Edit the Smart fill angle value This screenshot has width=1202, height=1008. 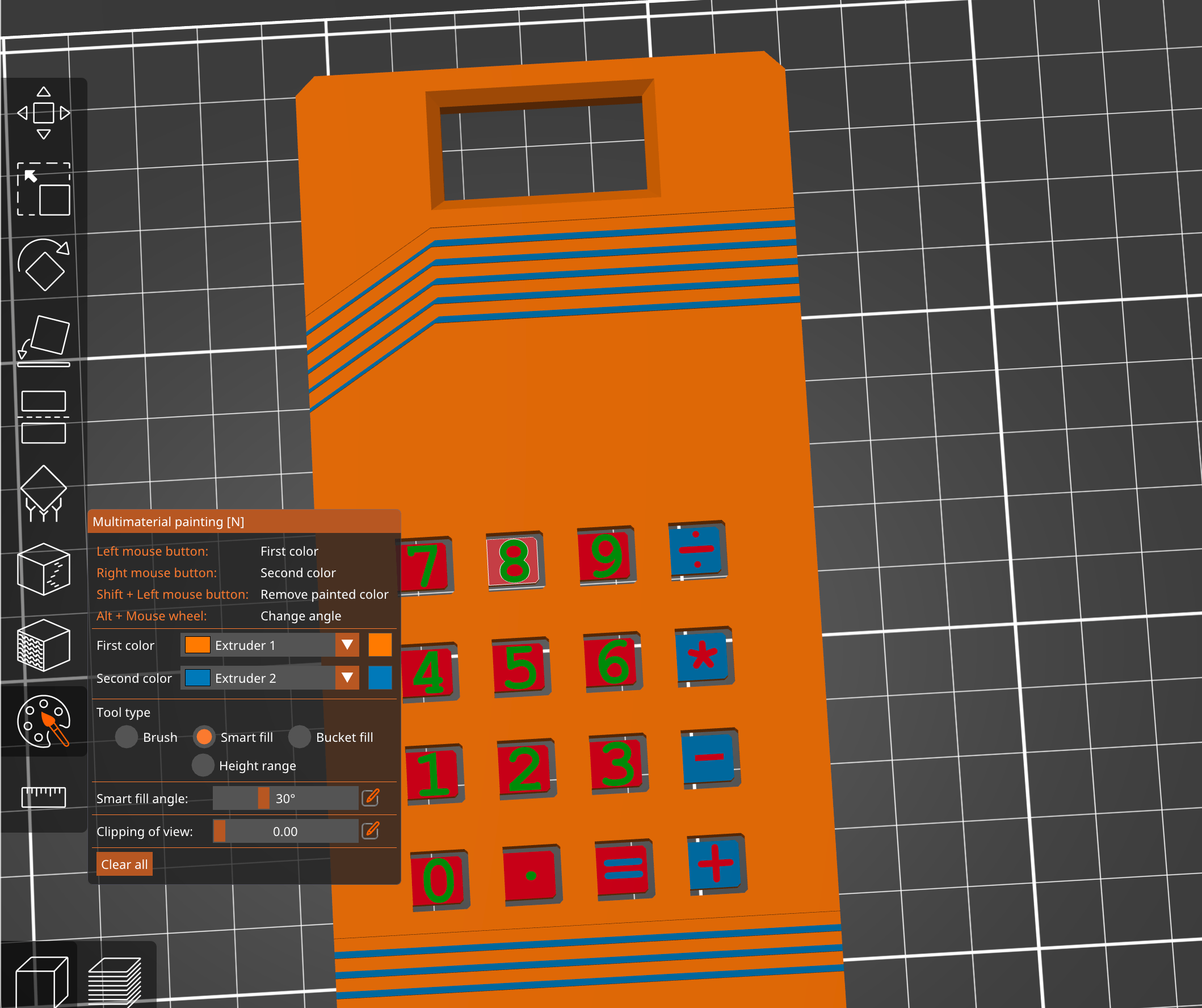click(371, 797)
